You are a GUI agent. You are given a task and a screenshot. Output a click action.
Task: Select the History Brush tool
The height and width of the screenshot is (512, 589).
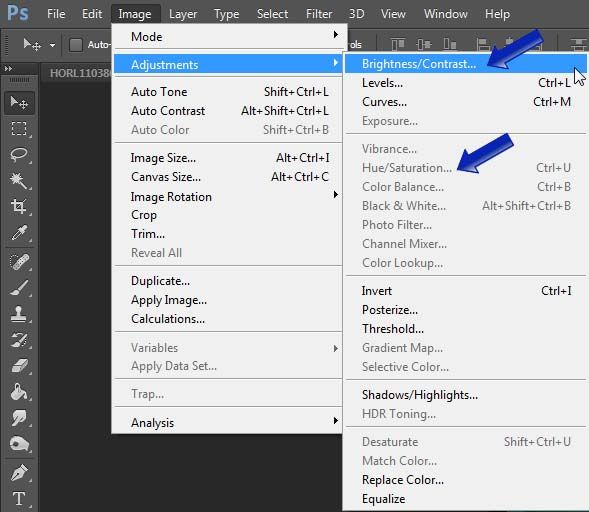(x=19, y=340)
